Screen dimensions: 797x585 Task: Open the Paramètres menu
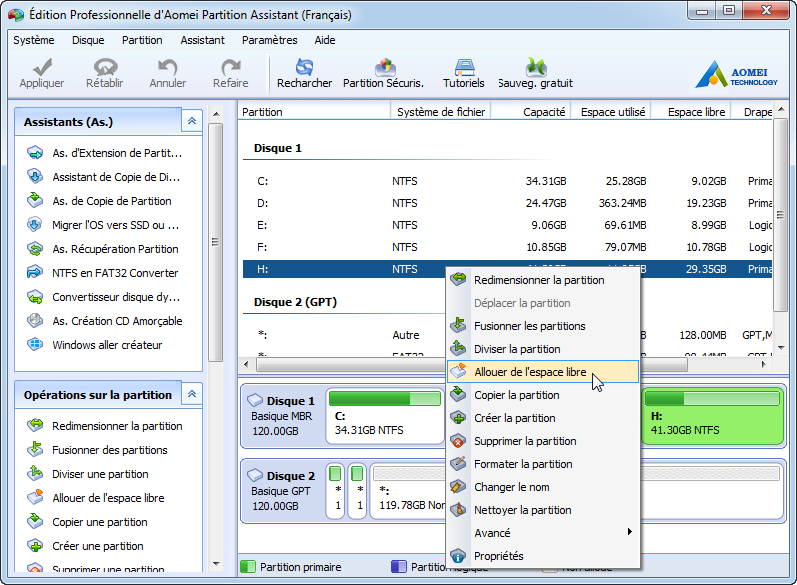click(x=269, y=40)
